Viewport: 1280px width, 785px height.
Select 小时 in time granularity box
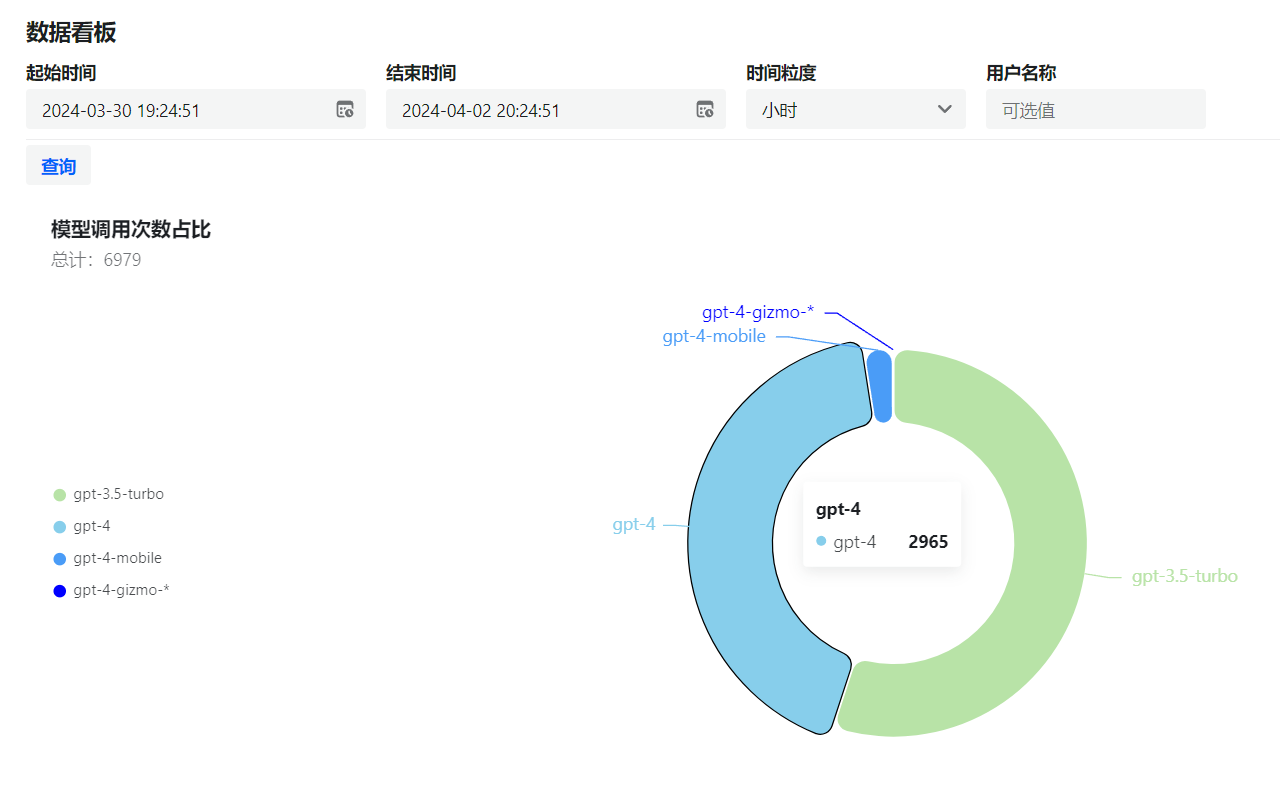(779, 110)
